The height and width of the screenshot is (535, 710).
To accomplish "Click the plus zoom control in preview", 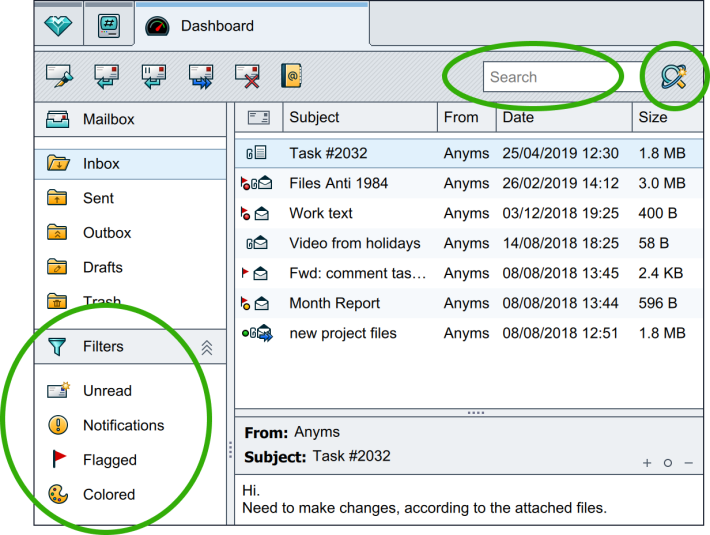I will (647, 463).
